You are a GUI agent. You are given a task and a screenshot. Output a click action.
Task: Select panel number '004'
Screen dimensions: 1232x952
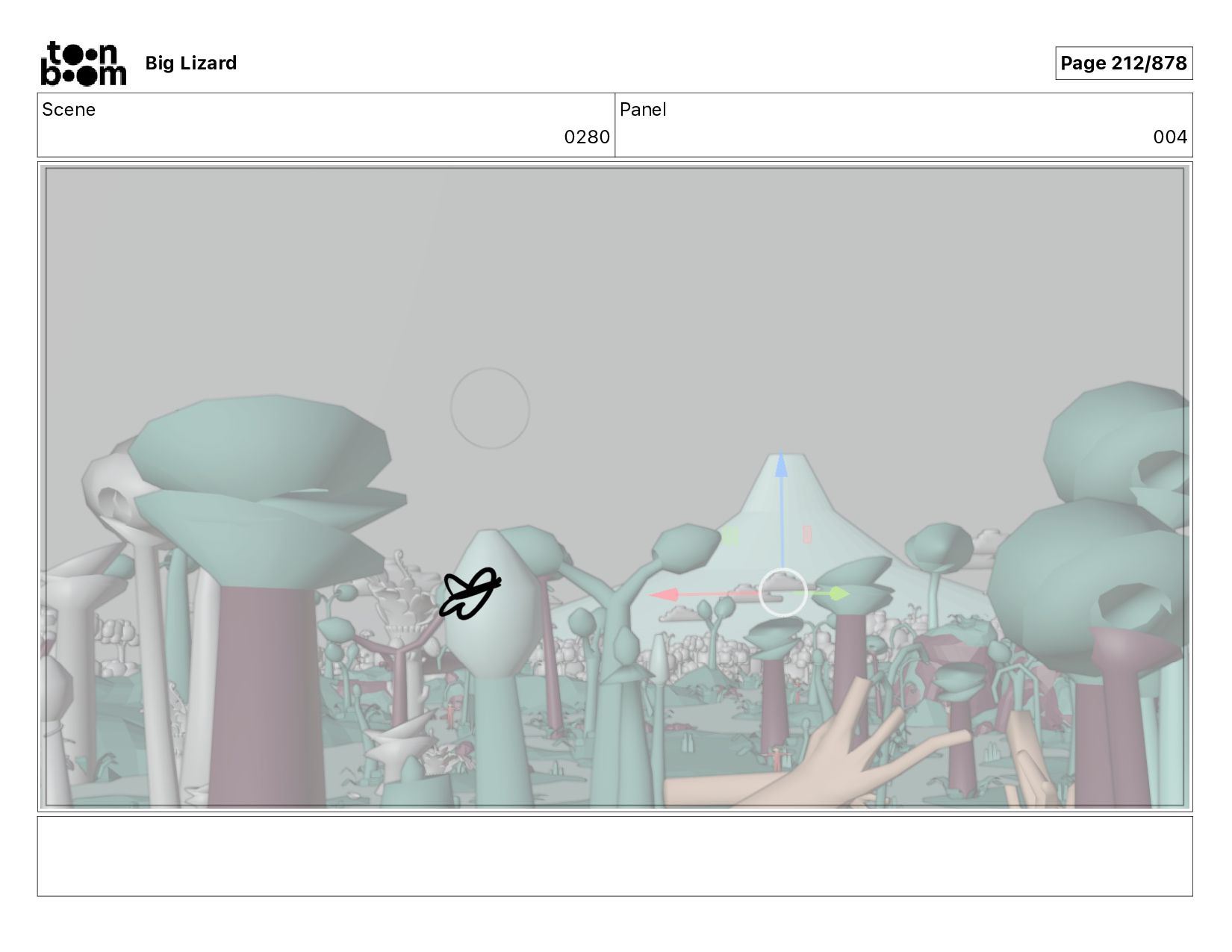pyautogui.click(x=1170, y=137)
